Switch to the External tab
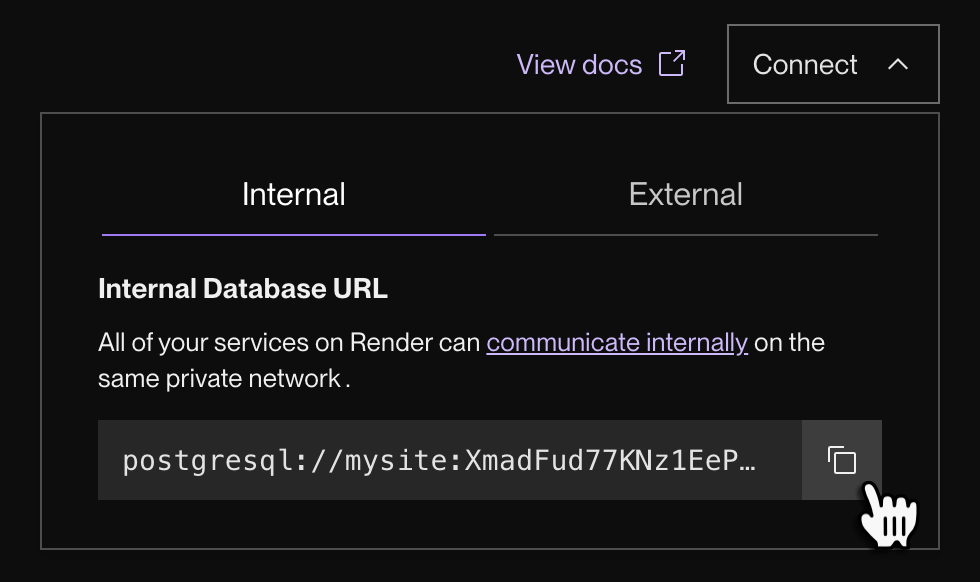980x582 pixels. 685,194
